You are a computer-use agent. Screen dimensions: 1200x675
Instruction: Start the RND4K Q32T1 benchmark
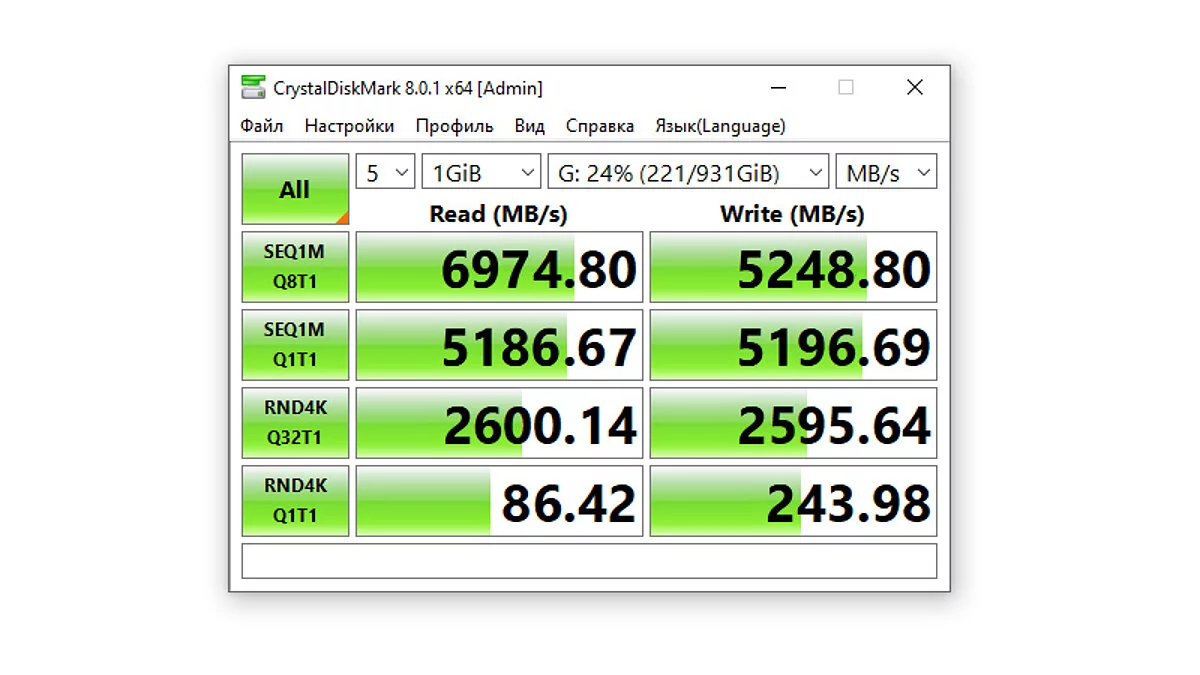click(x=295, y=423)
